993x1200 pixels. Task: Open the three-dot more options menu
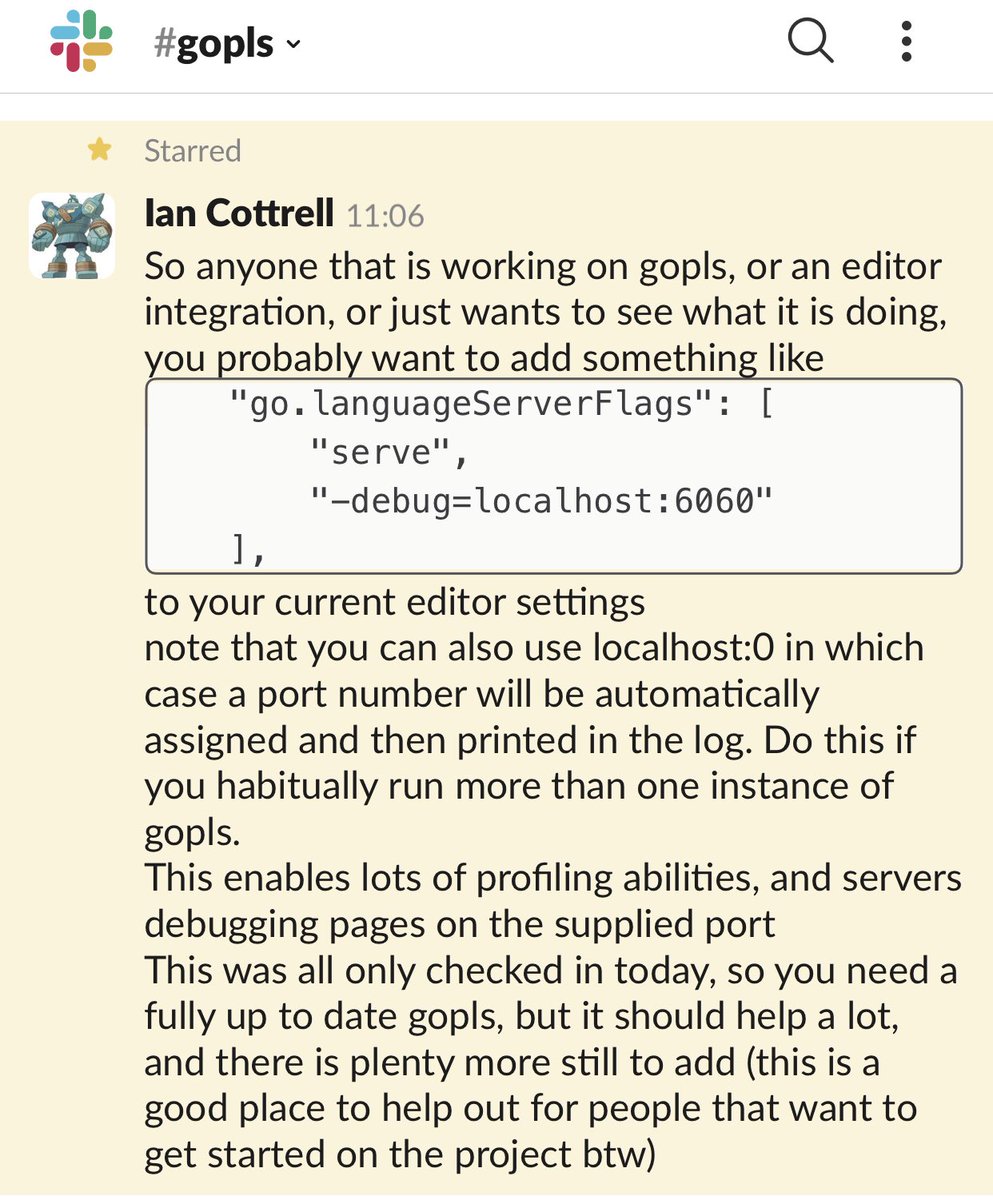click(906, 42)
